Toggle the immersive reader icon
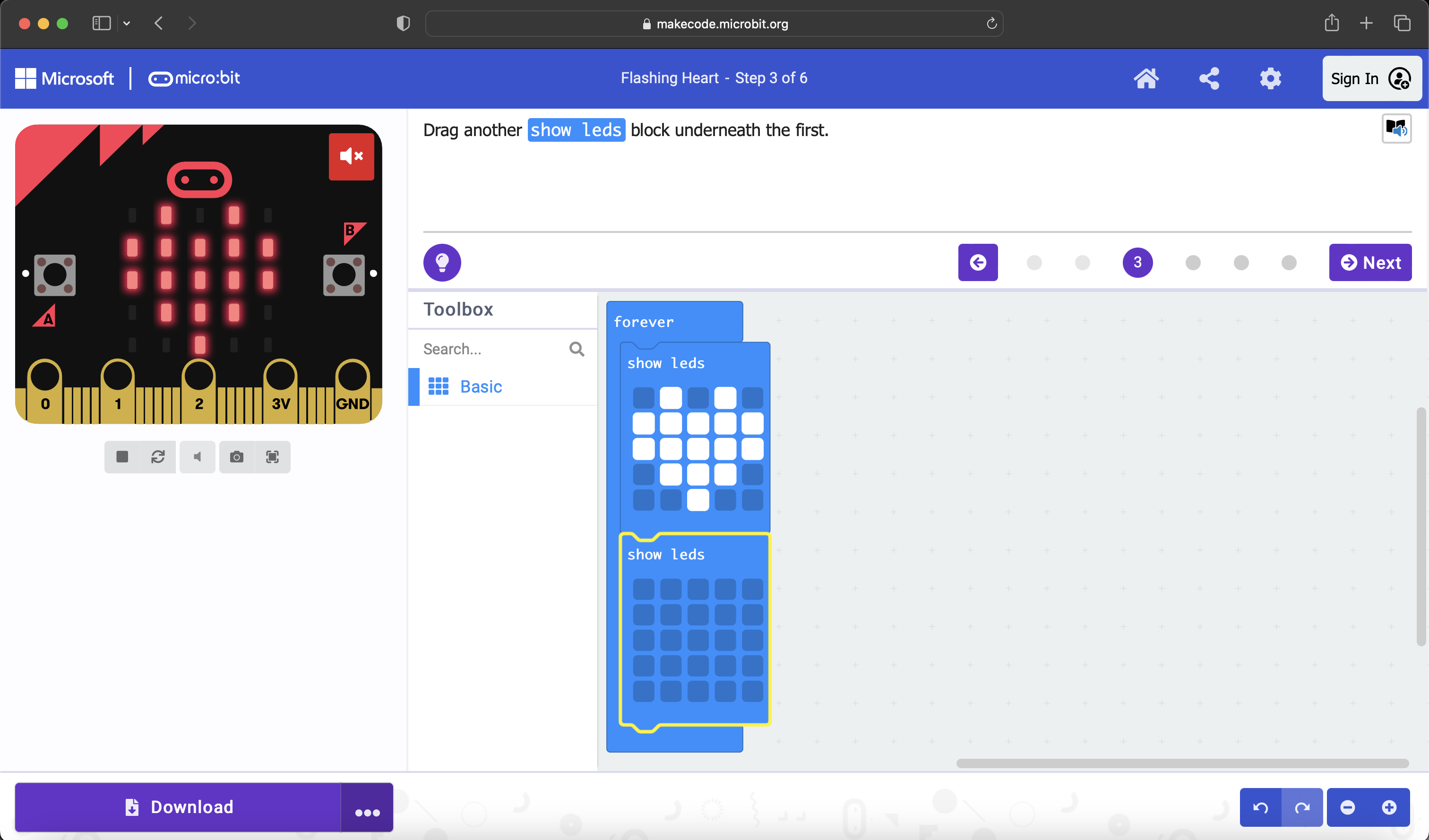 point(1396,129)
